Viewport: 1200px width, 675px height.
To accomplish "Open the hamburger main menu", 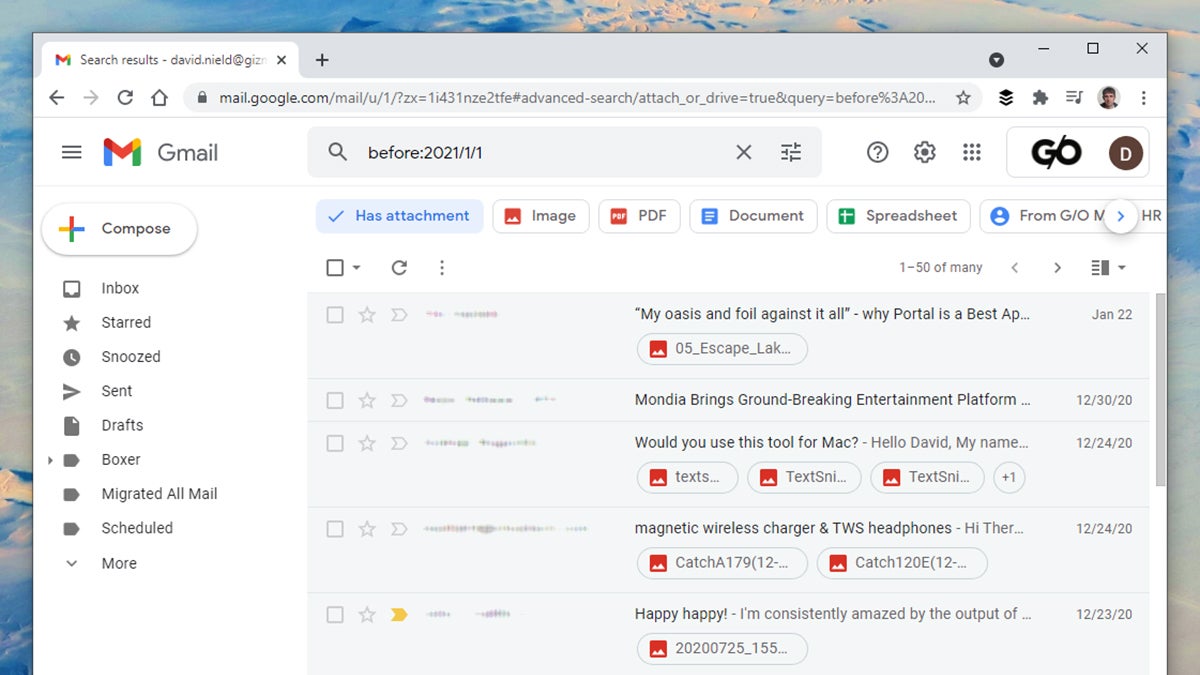I will click(x=71, y=152).
